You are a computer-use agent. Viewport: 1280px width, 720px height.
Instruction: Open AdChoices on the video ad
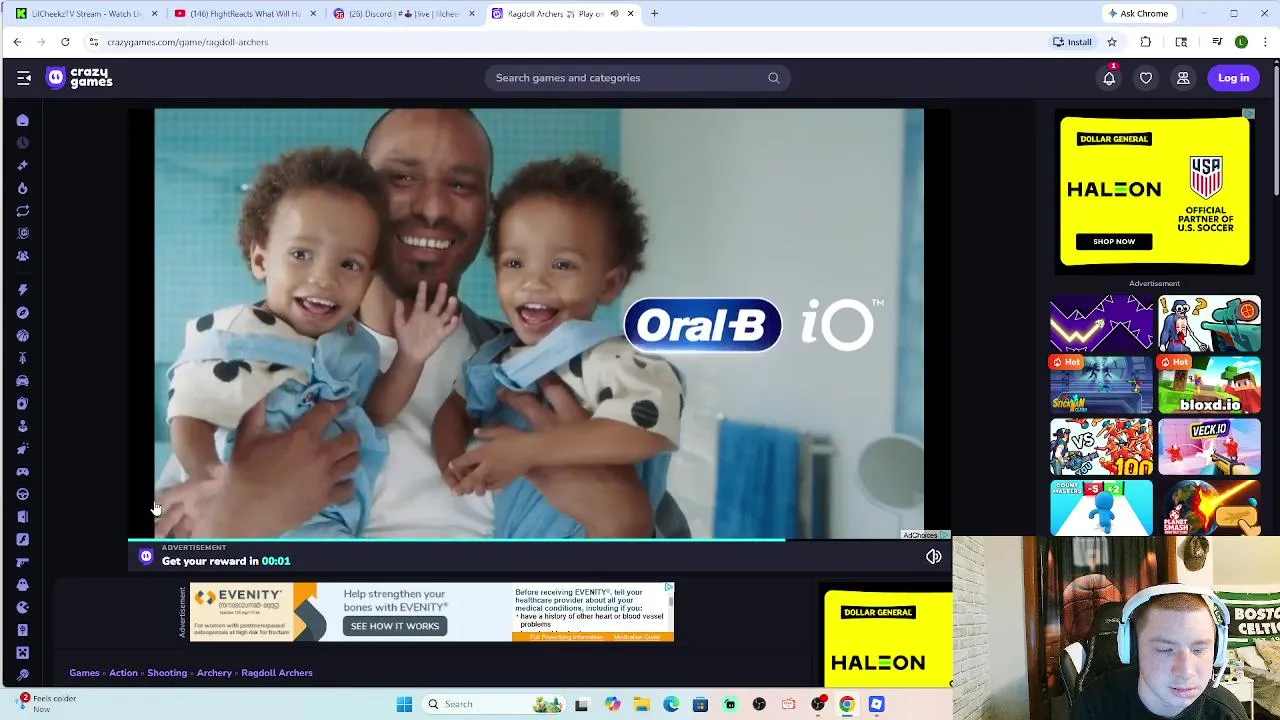[x=925, y=535]
